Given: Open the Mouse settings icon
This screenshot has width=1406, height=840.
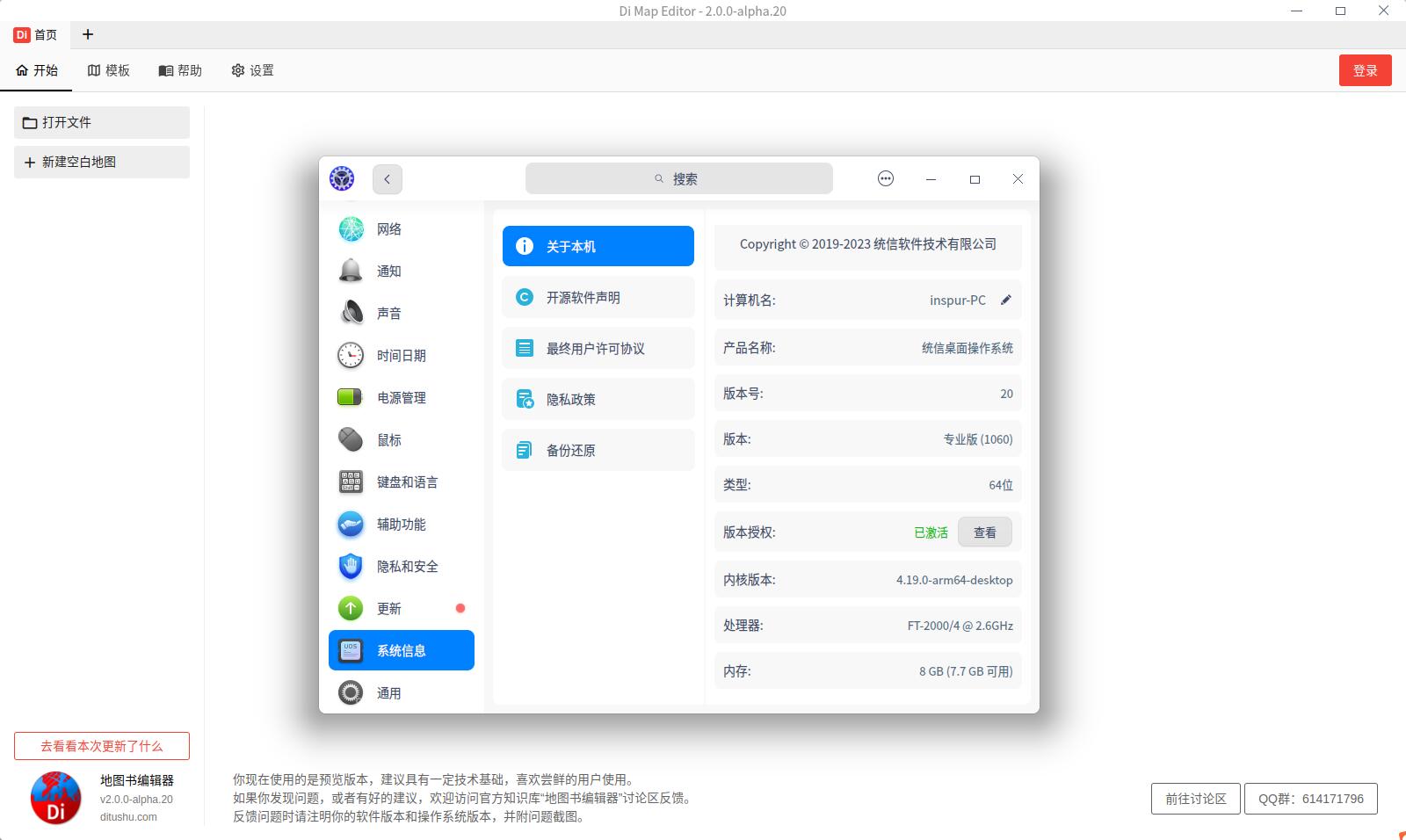Looking at the screenshot, I should coord(351,440).
